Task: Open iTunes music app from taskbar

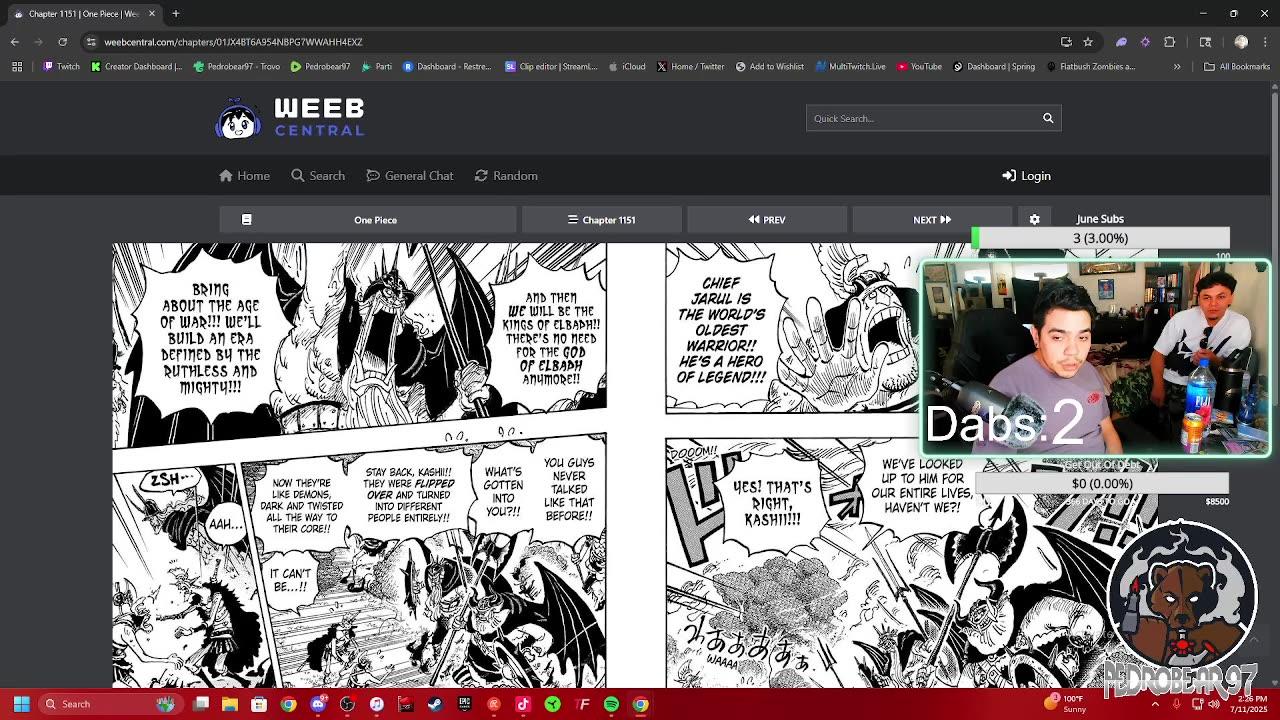Action: point(376,704)
